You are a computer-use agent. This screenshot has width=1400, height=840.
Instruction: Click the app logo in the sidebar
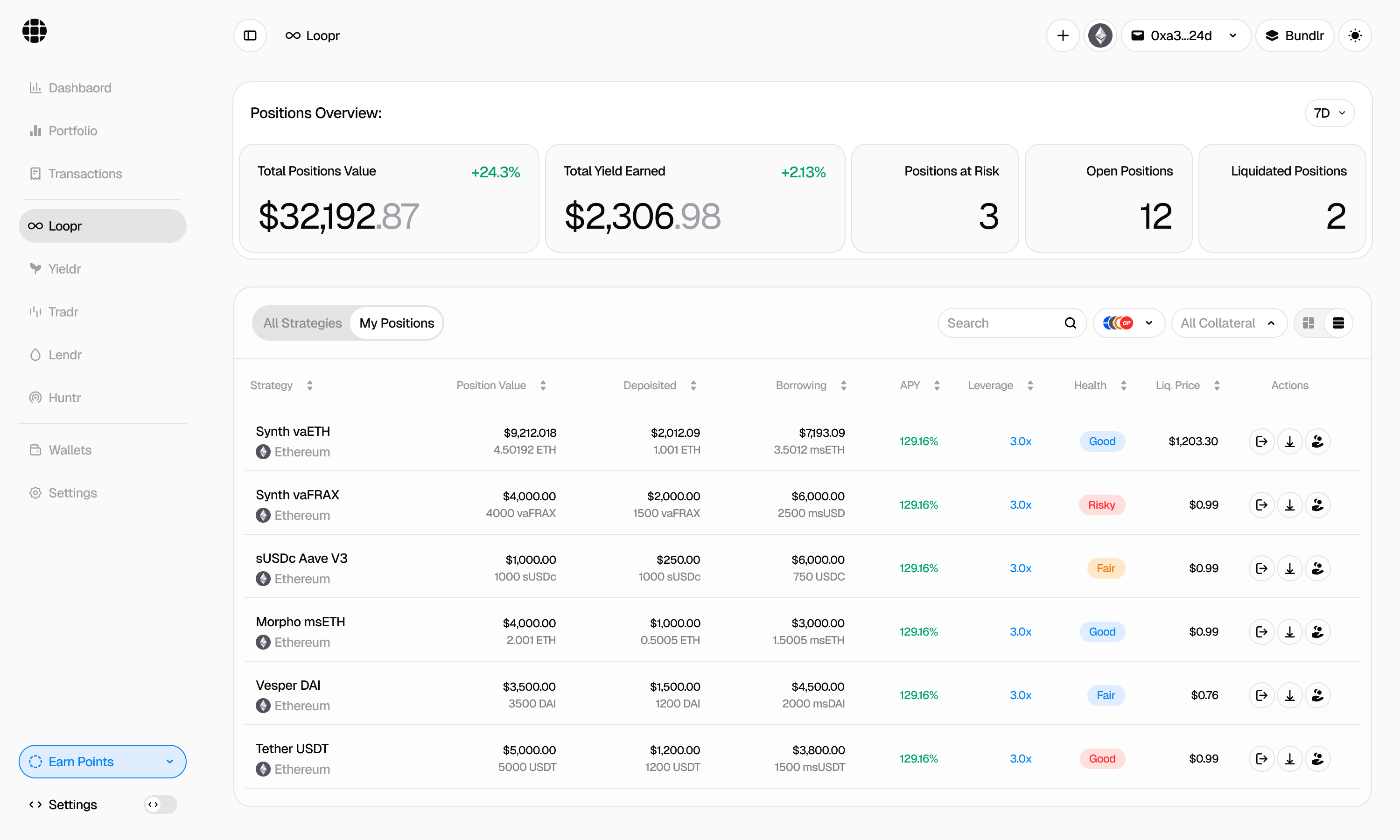point(35,30)
